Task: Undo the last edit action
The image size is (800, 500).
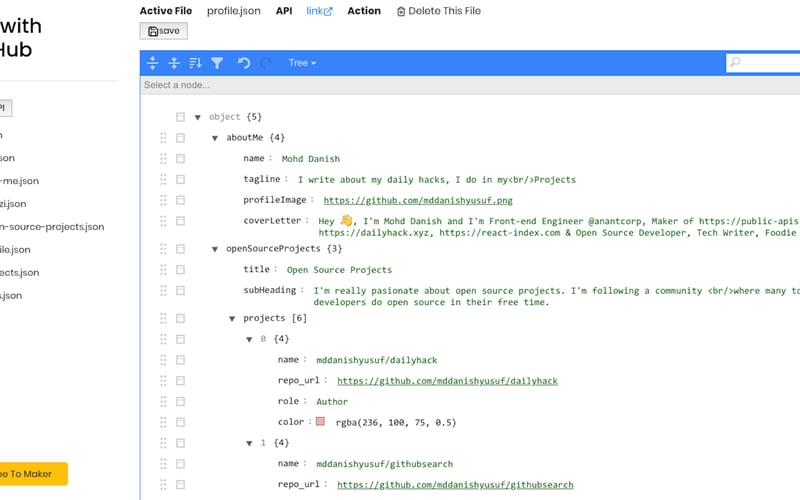Action: 244,63
